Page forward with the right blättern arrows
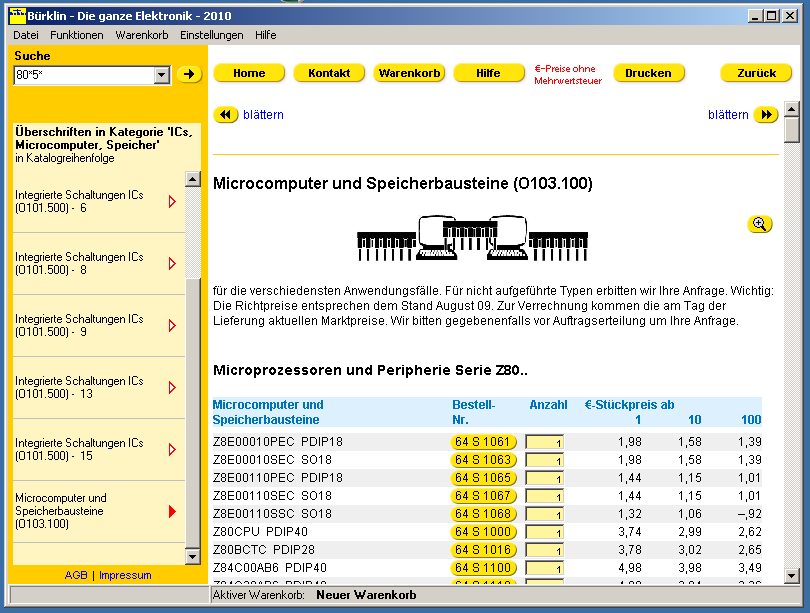This screenshot has width=810, height=613. click(766, 115)
